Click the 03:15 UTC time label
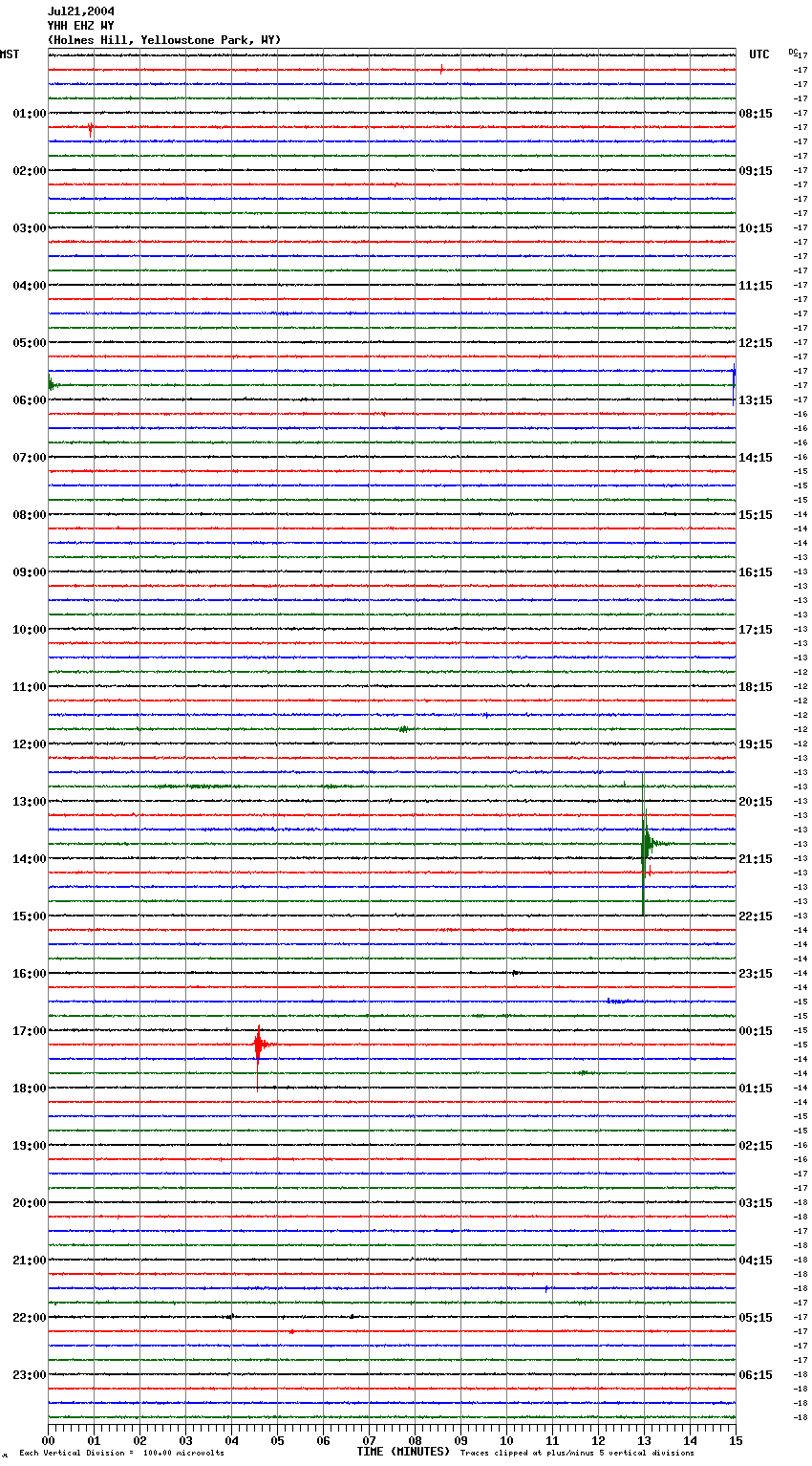812x1466 pixels. pos(756,1203)
